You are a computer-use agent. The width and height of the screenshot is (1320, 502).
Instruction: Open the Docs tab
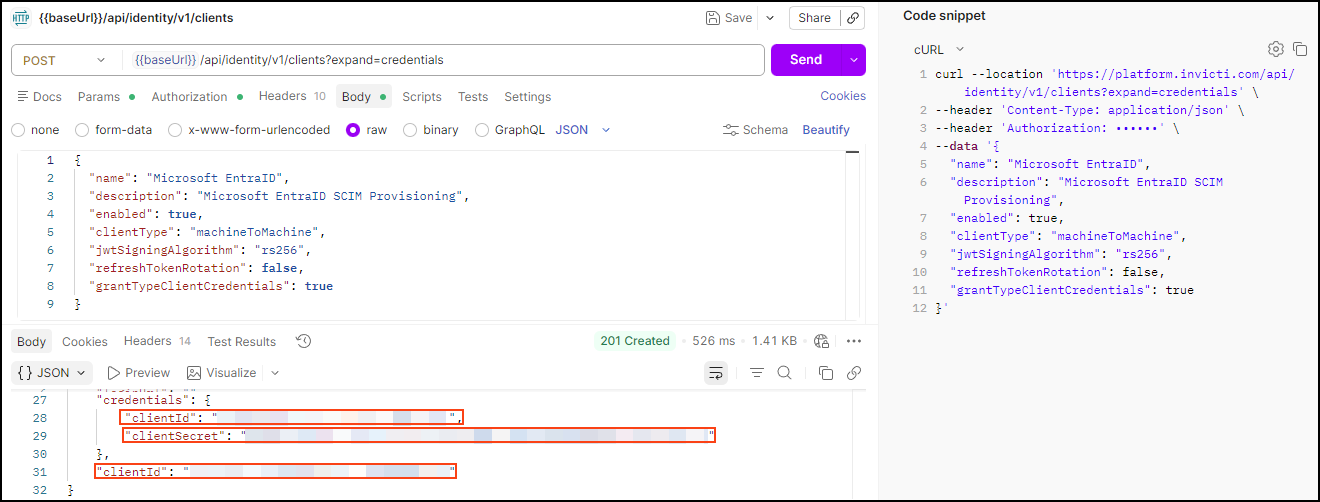pyautogui.click(x=40, y=97)
